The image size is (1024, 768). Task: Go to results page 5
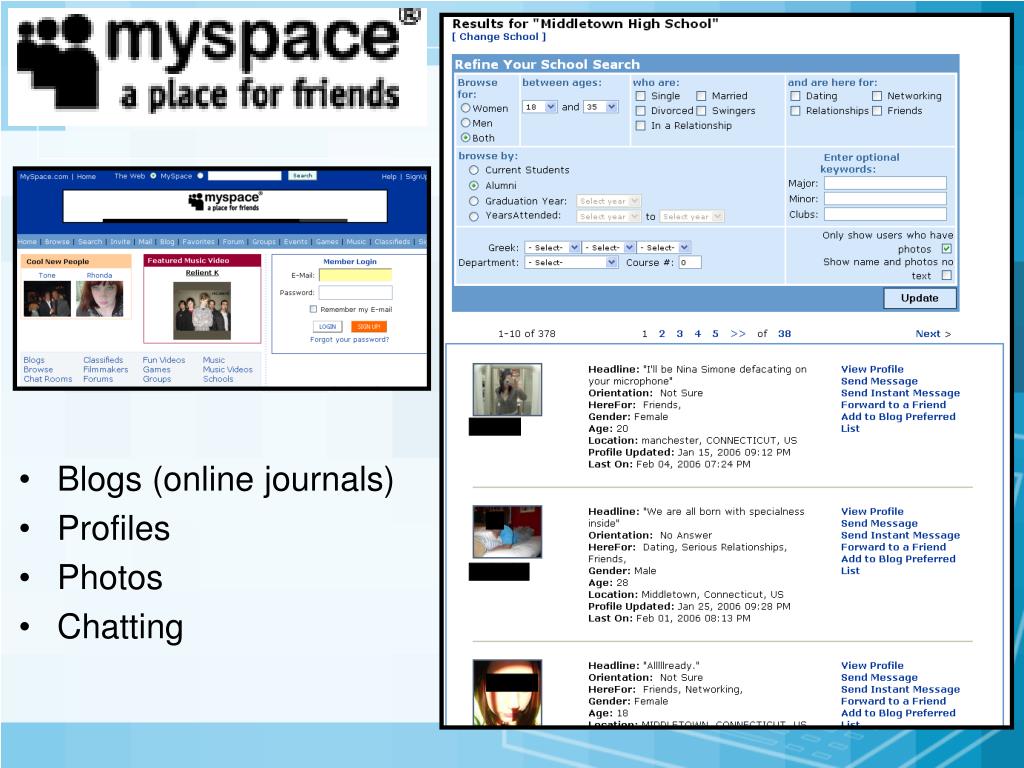point(715,334)
